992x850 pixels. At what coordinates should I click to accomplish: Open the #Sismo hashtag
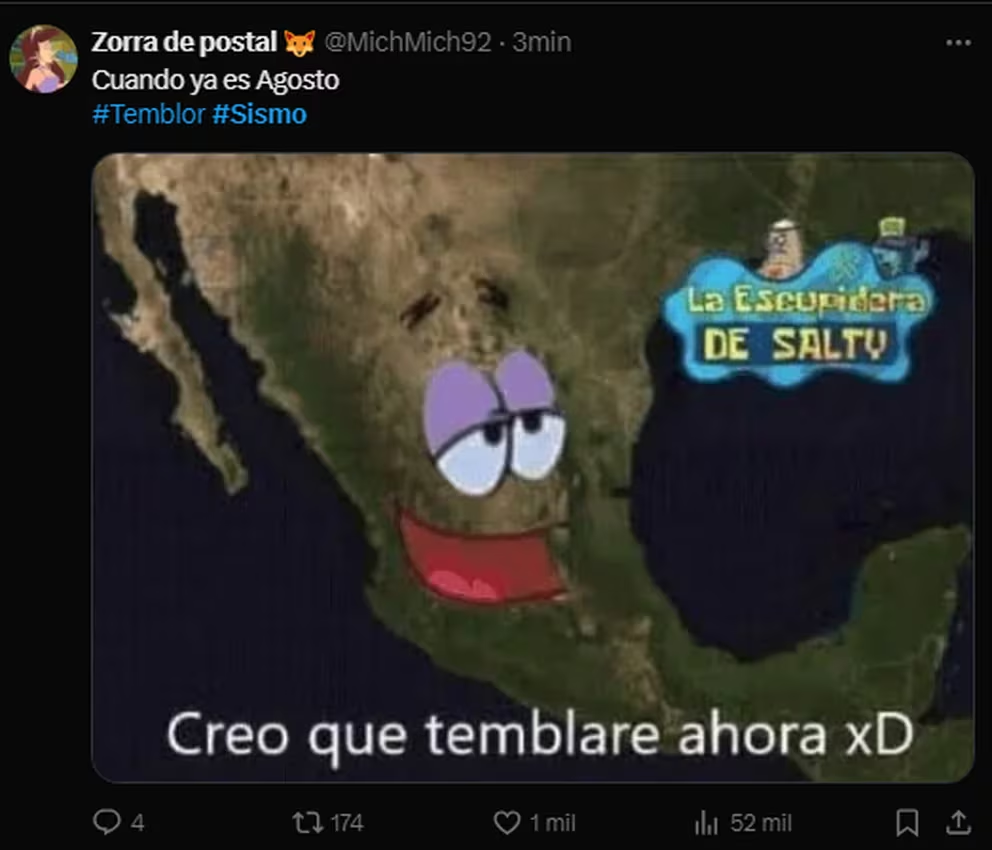pos(259,114)
